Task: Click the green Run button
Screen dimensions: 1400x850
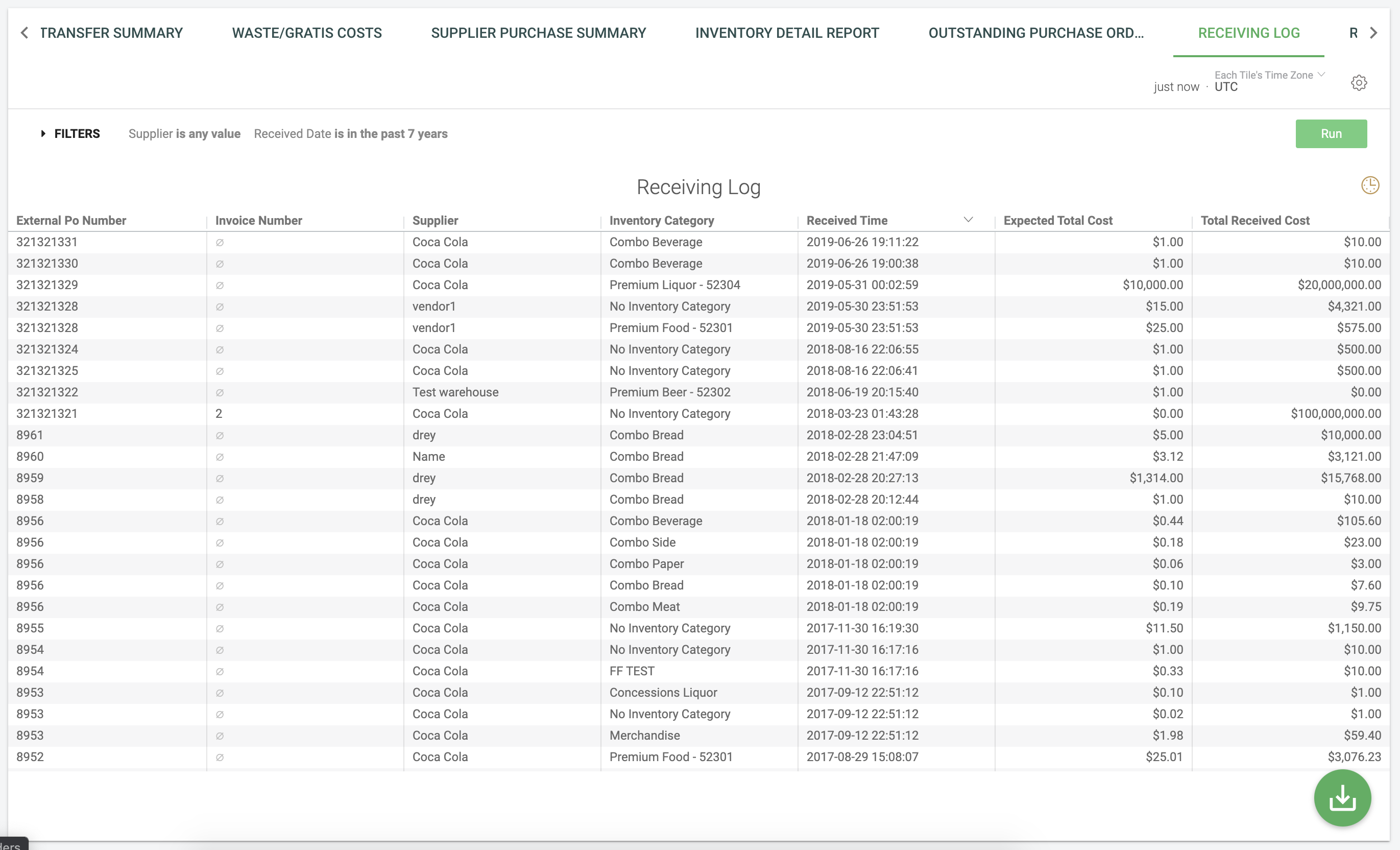Action: (x=1331, y=134)
